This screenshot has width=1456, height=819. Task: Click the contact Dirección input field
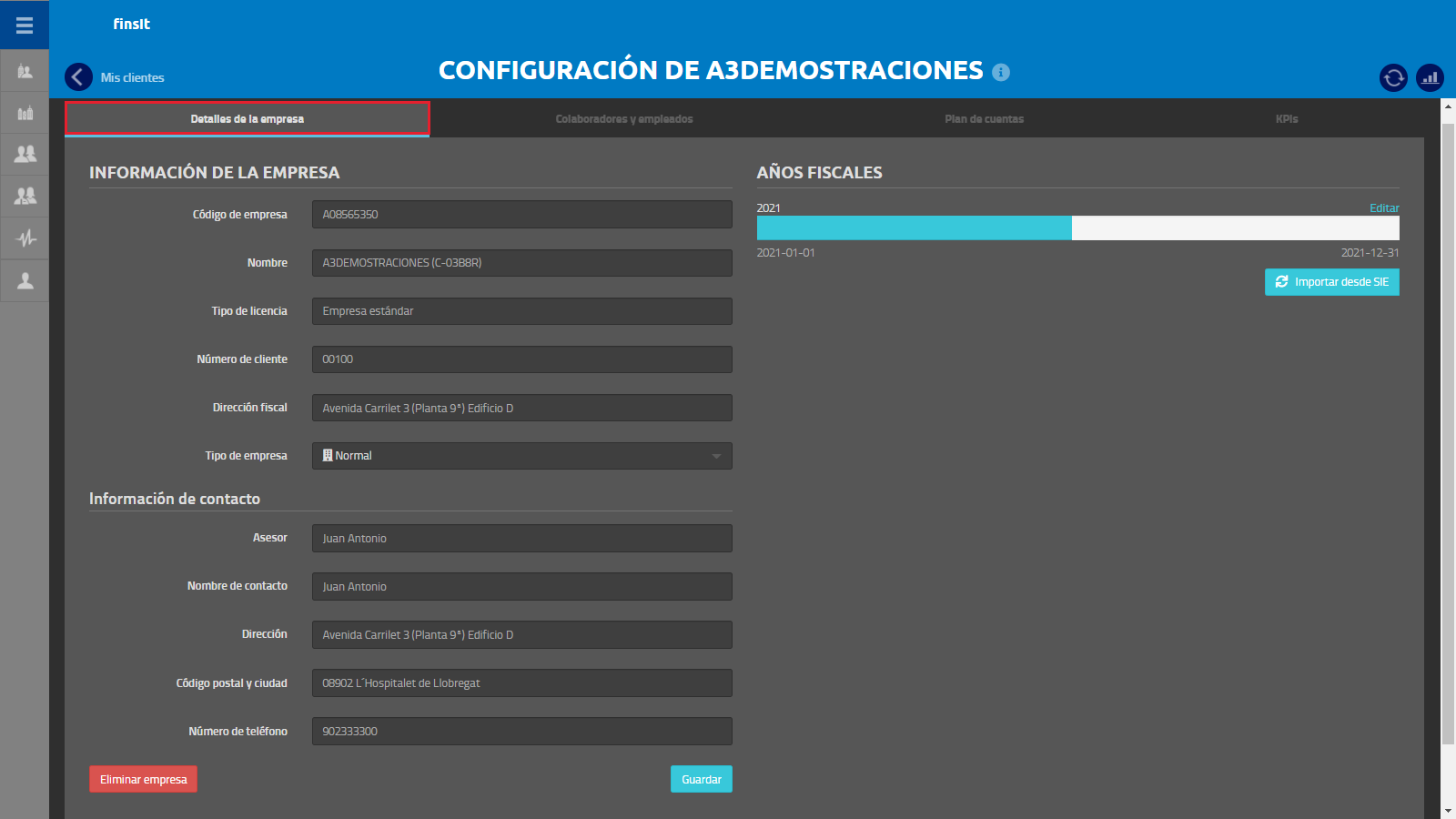coord(522,635)
